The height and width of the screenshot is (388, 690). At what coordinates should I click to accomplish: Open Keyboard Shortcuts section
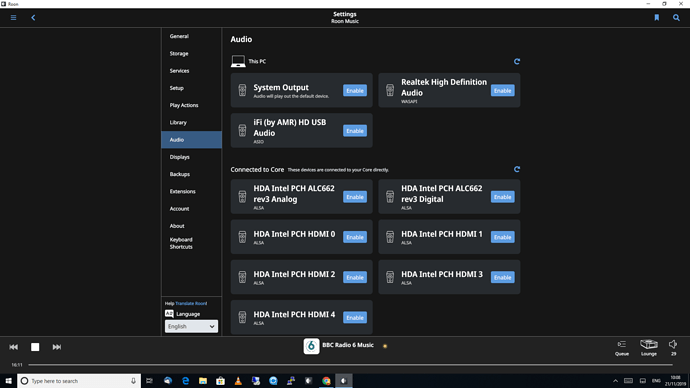[191, 243]
